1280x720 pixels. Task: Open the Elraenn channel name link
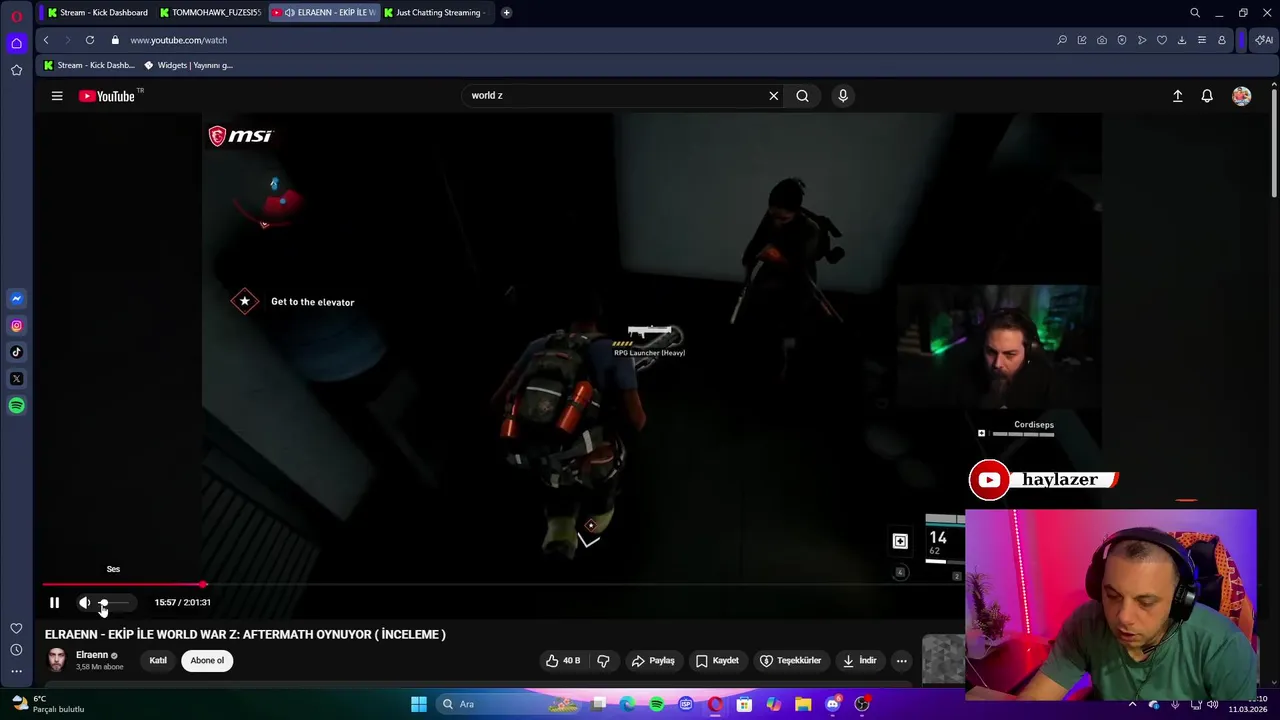(x=92, y=655)
